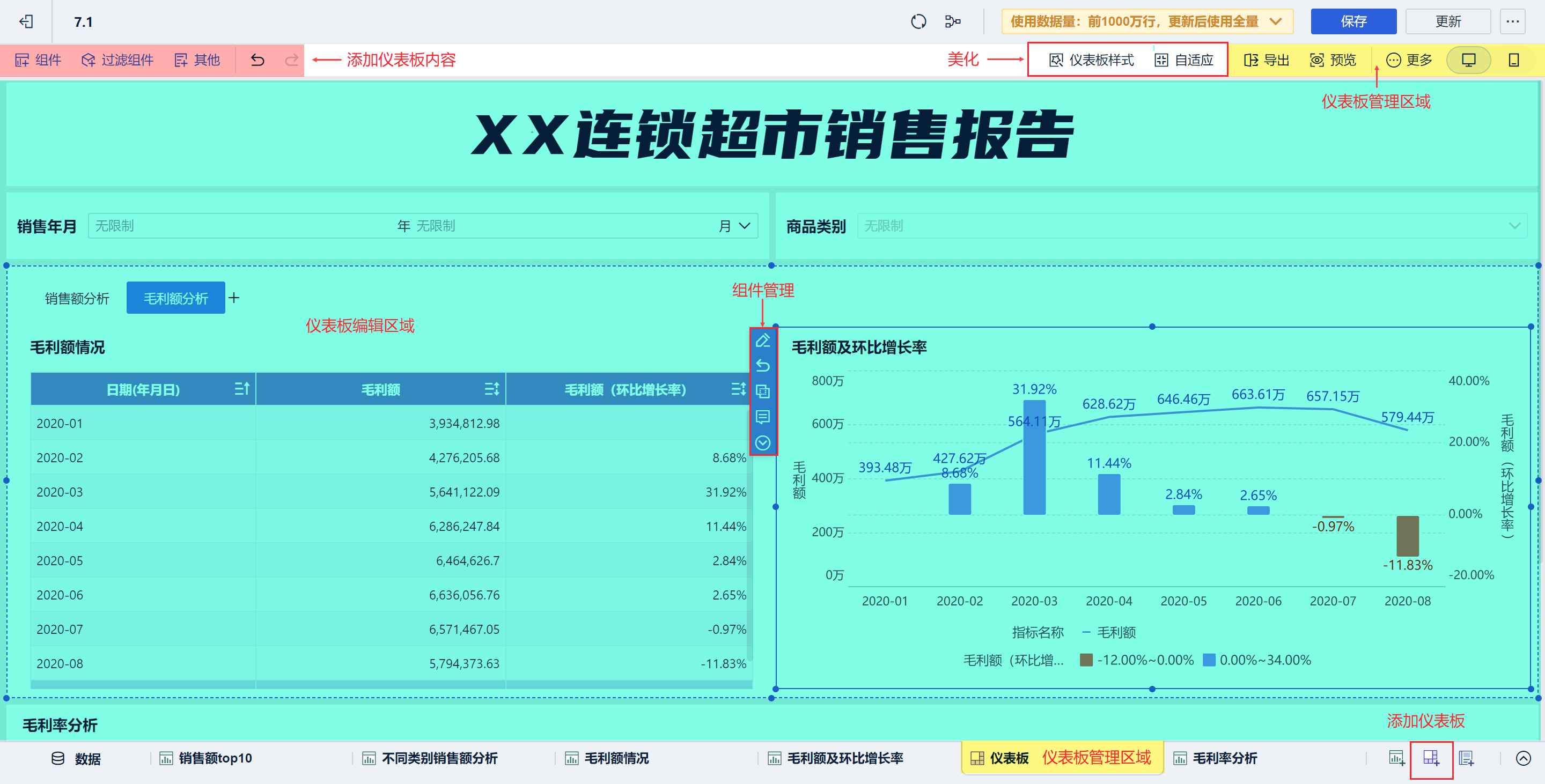Screen dimensions: 1545x784
Task: Switch to mobile phone layout view
Action: point(1513,60)
